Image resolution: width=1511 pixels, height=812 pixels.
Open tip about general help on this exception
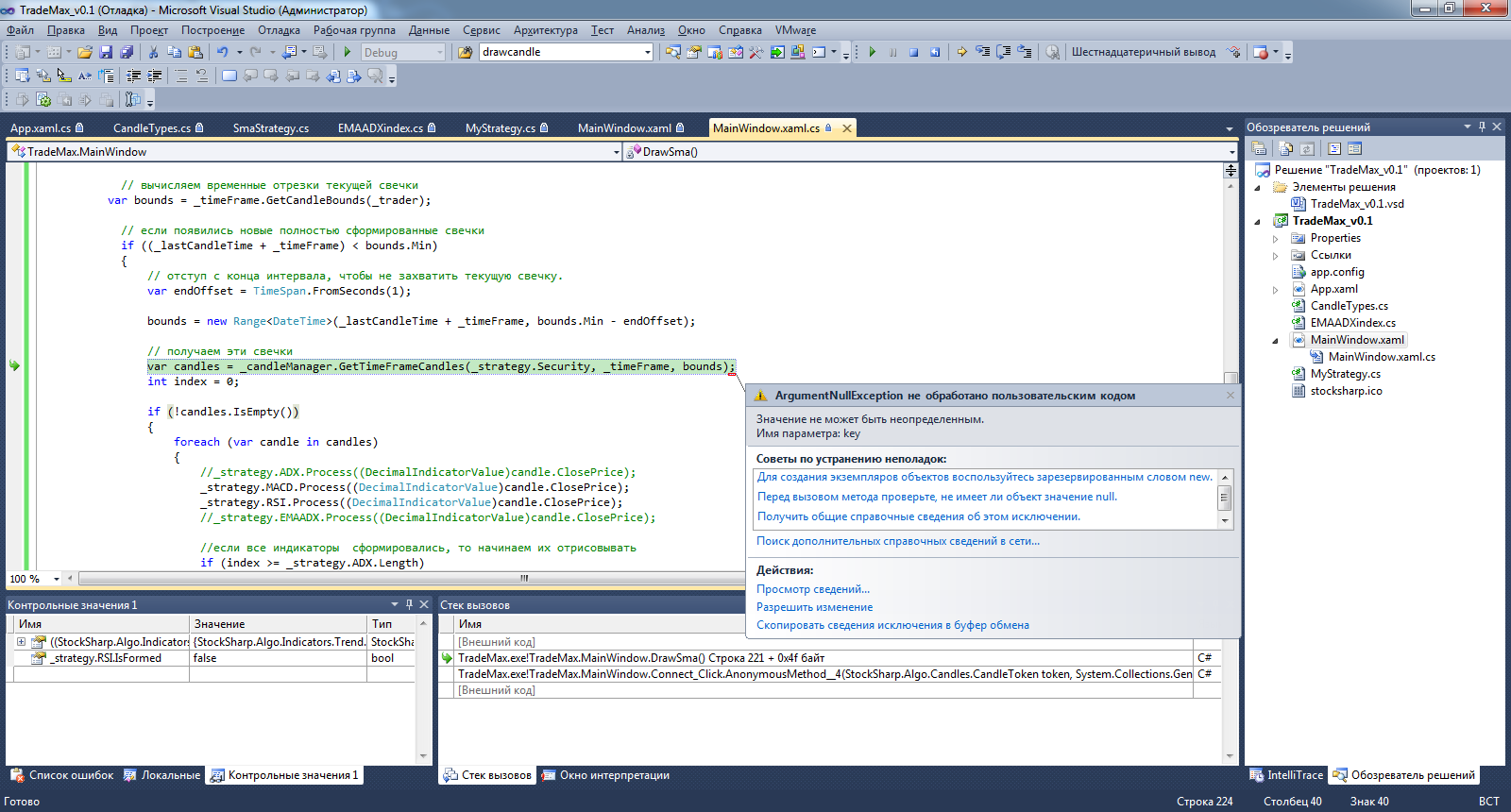[919, 516]
